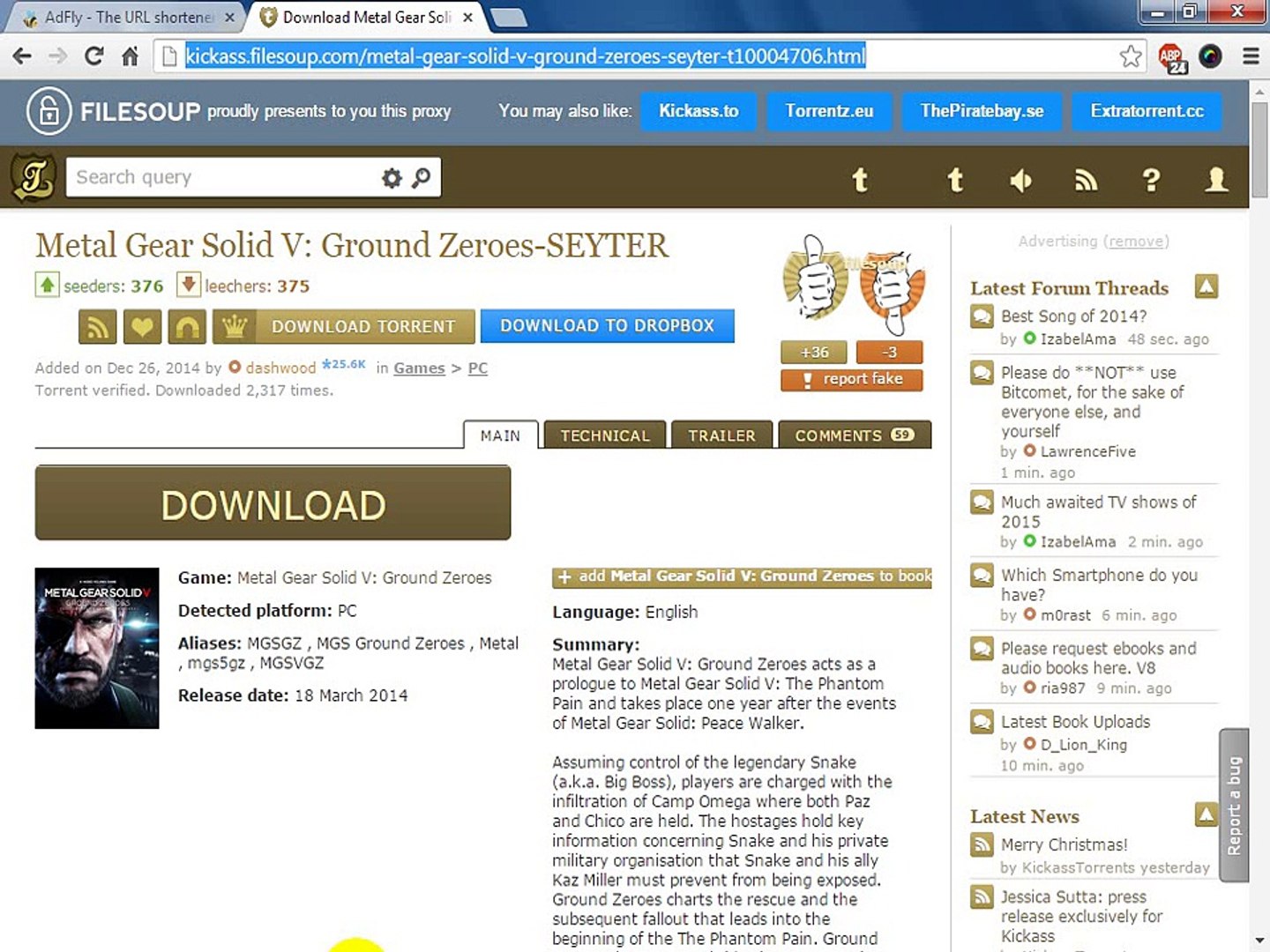Screen dimensions: 1270x952
Task: Open the Extratorrent.cc link
Action: pos(1147,111)
